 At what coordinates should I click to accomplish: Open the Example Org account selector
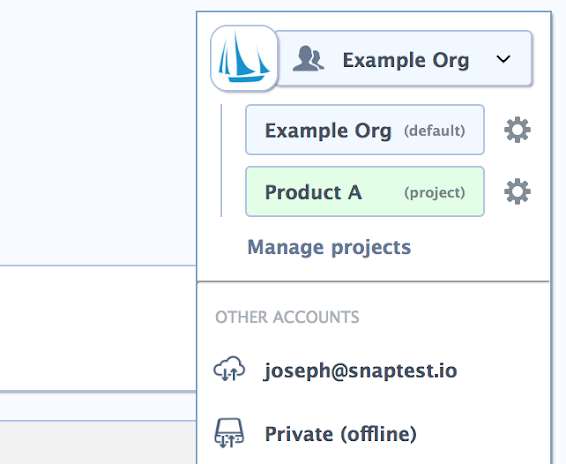click(x=404, y=58)
